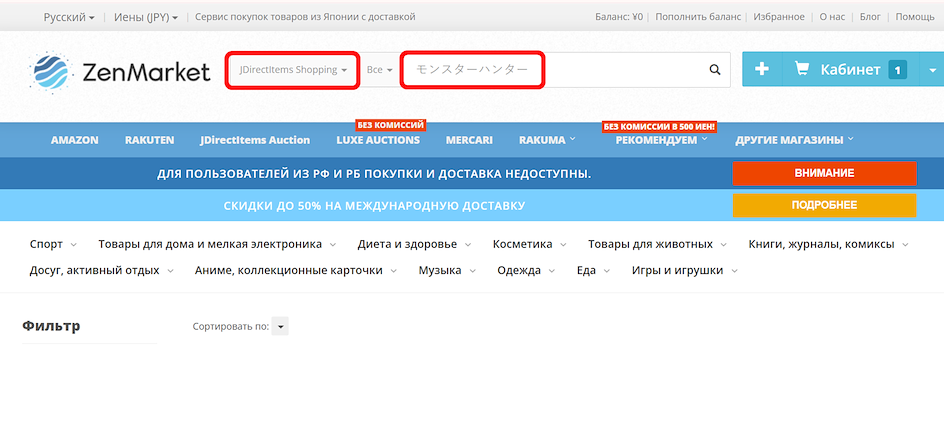Expand Товары для дома и мелкая электроника
Screen dimensions: 944x434
click(217, 244)
